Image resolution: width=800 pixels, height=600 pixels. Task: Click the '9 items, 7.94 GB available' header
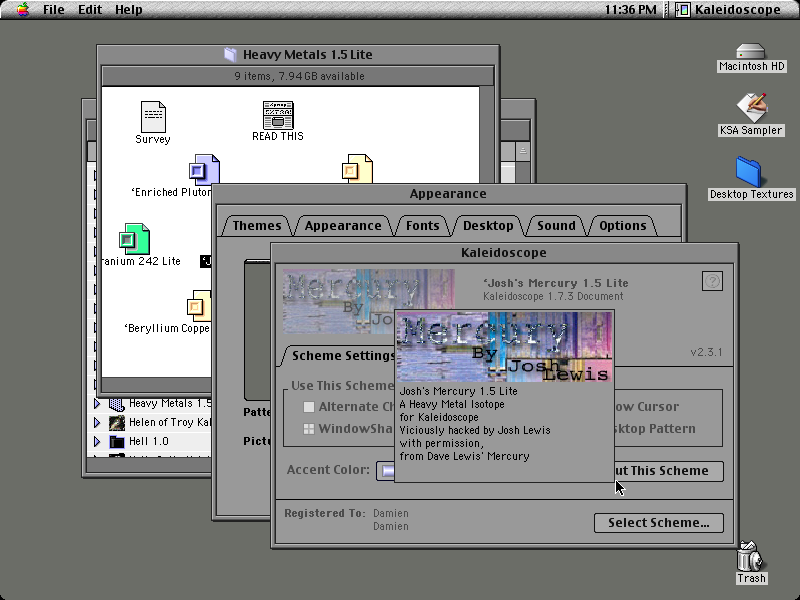pyautogui.click(x=299, y=76)
